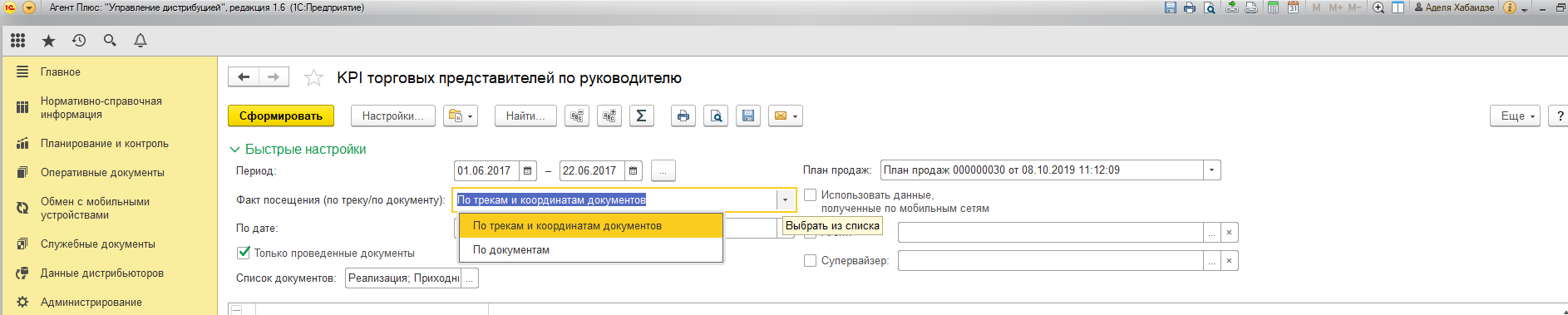
Task: Expand all groups in report
Action: [609, 116]
